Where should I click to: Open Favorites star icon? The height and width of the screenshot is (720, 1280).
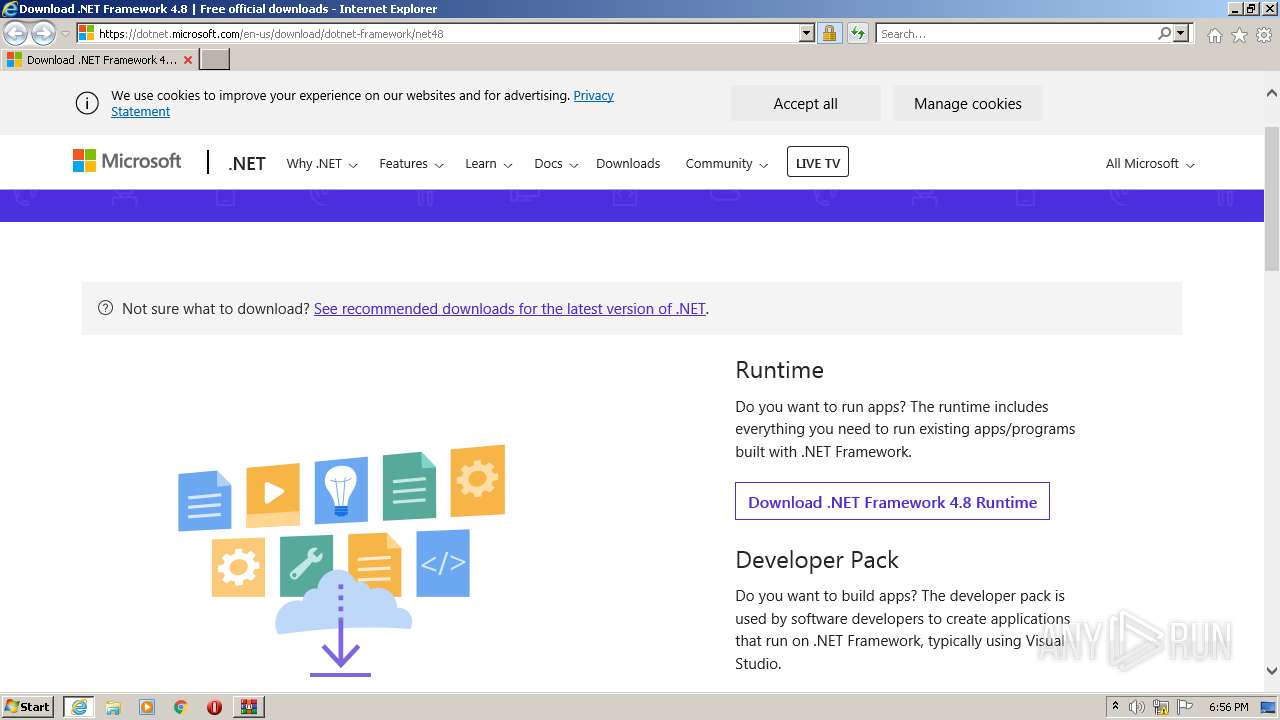coord(1239,35)
